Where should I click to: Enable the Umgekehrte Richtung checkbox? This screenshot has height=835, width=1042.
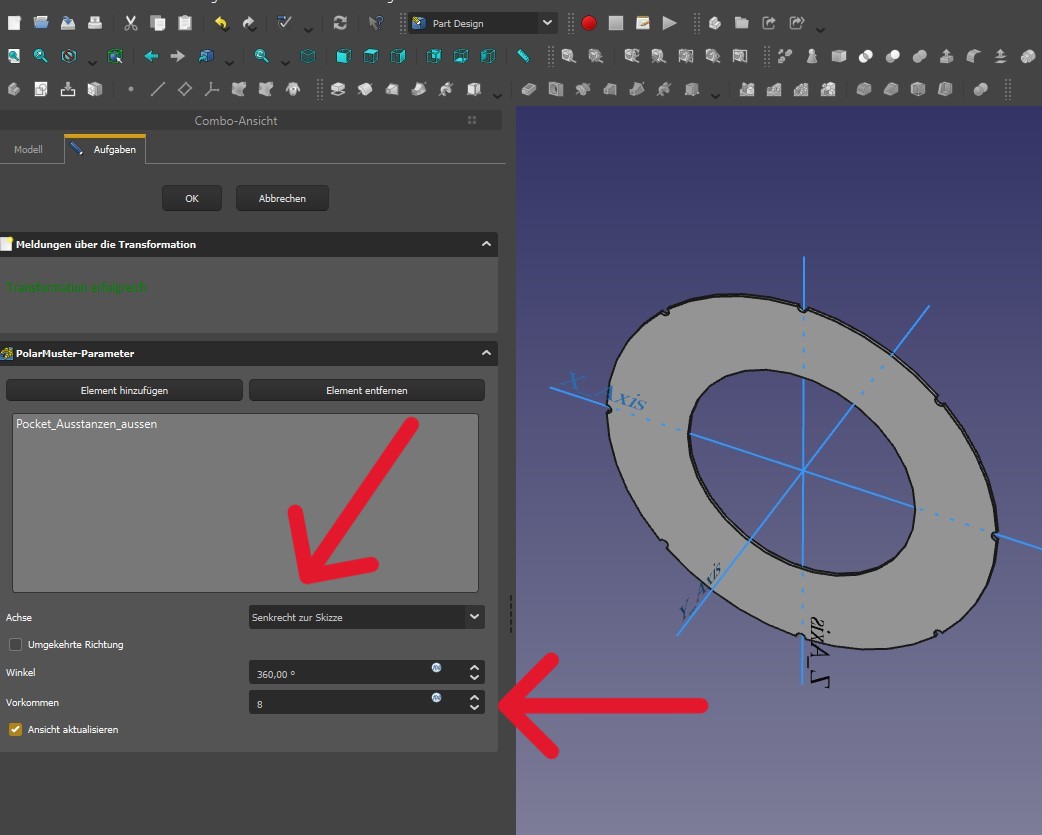click(15, 645)
